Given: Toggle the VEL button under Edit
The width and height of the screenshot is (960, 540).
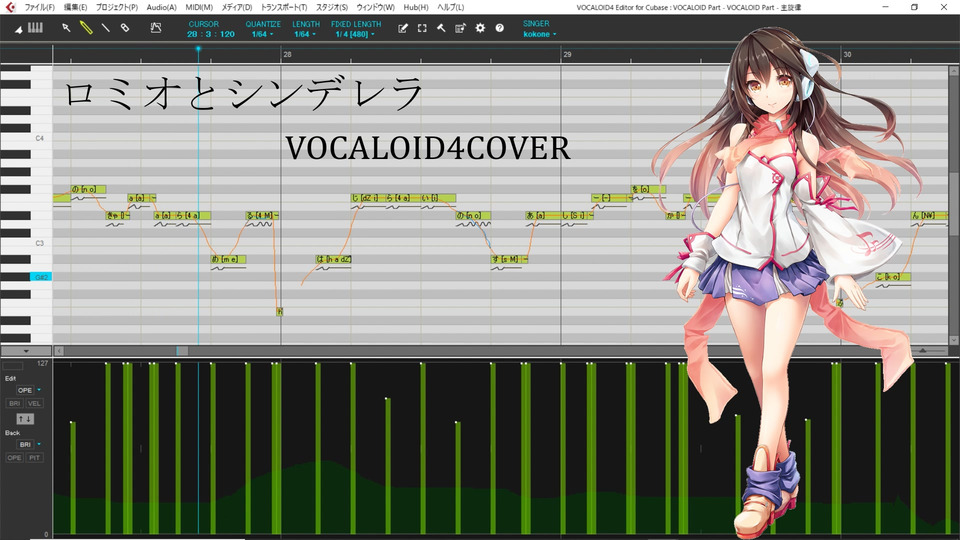Looking at the screenshot, I should (x=34, y=403).
